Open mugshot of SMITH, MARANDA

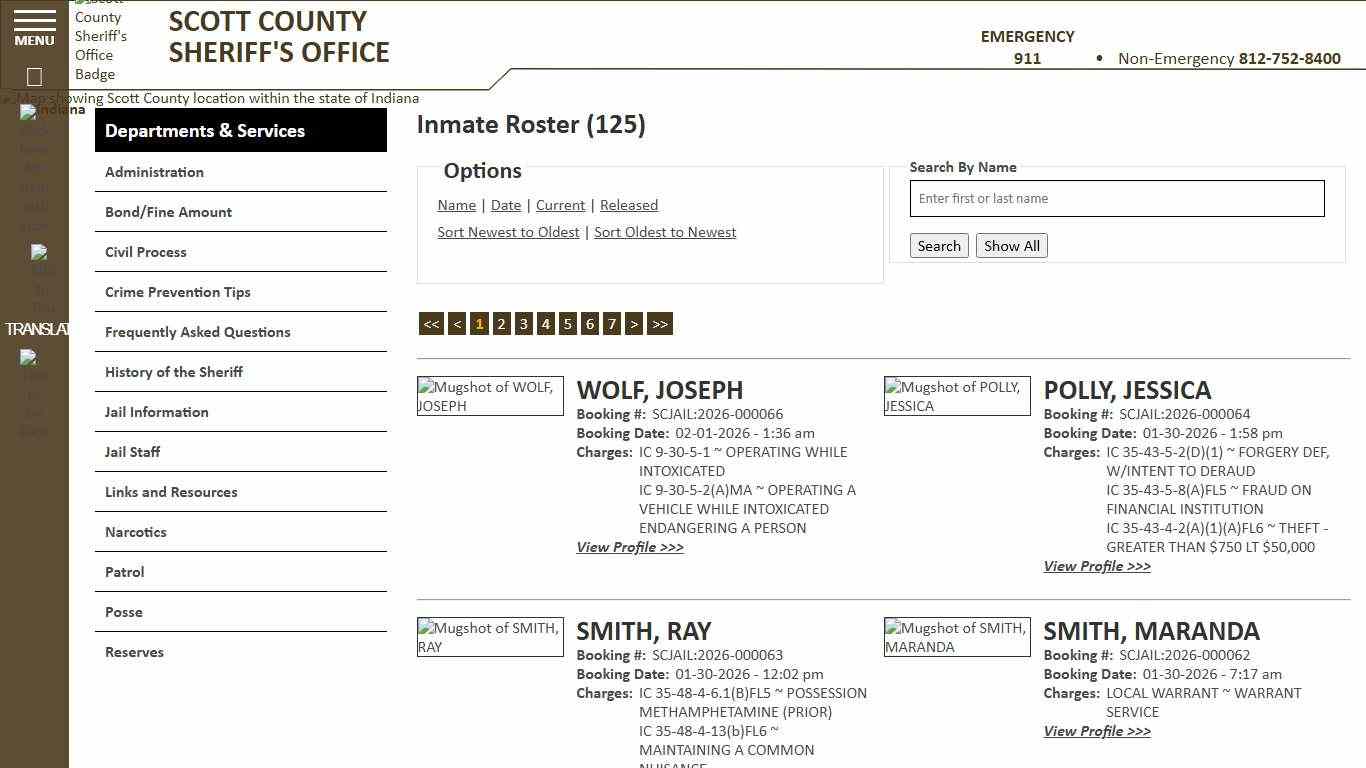point(956,636)
